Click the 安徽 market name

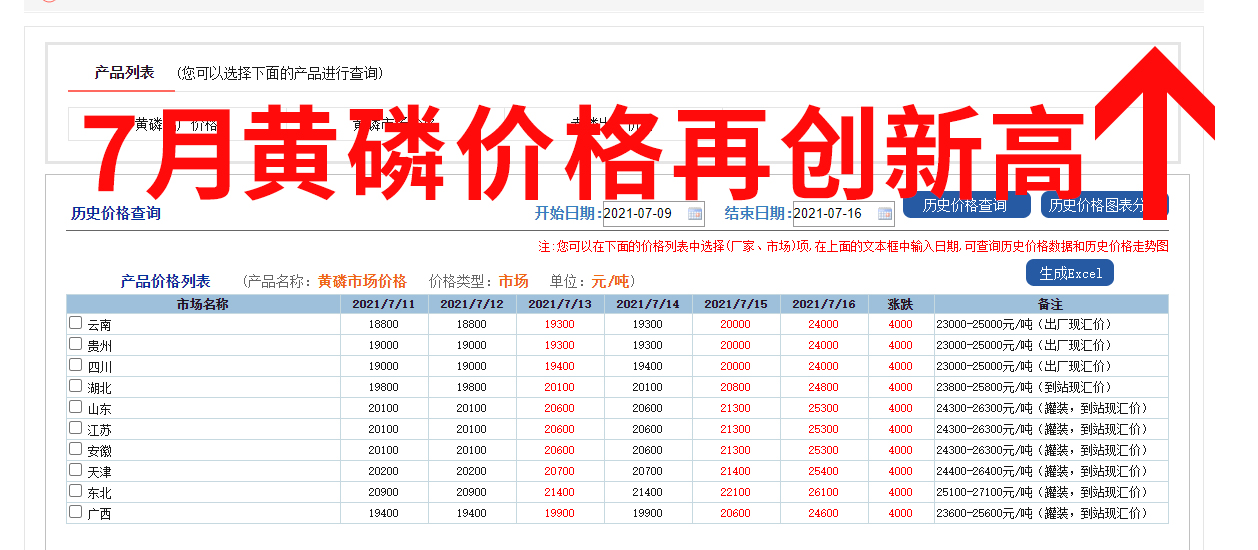pyautogui.click(x=99, y=451)
